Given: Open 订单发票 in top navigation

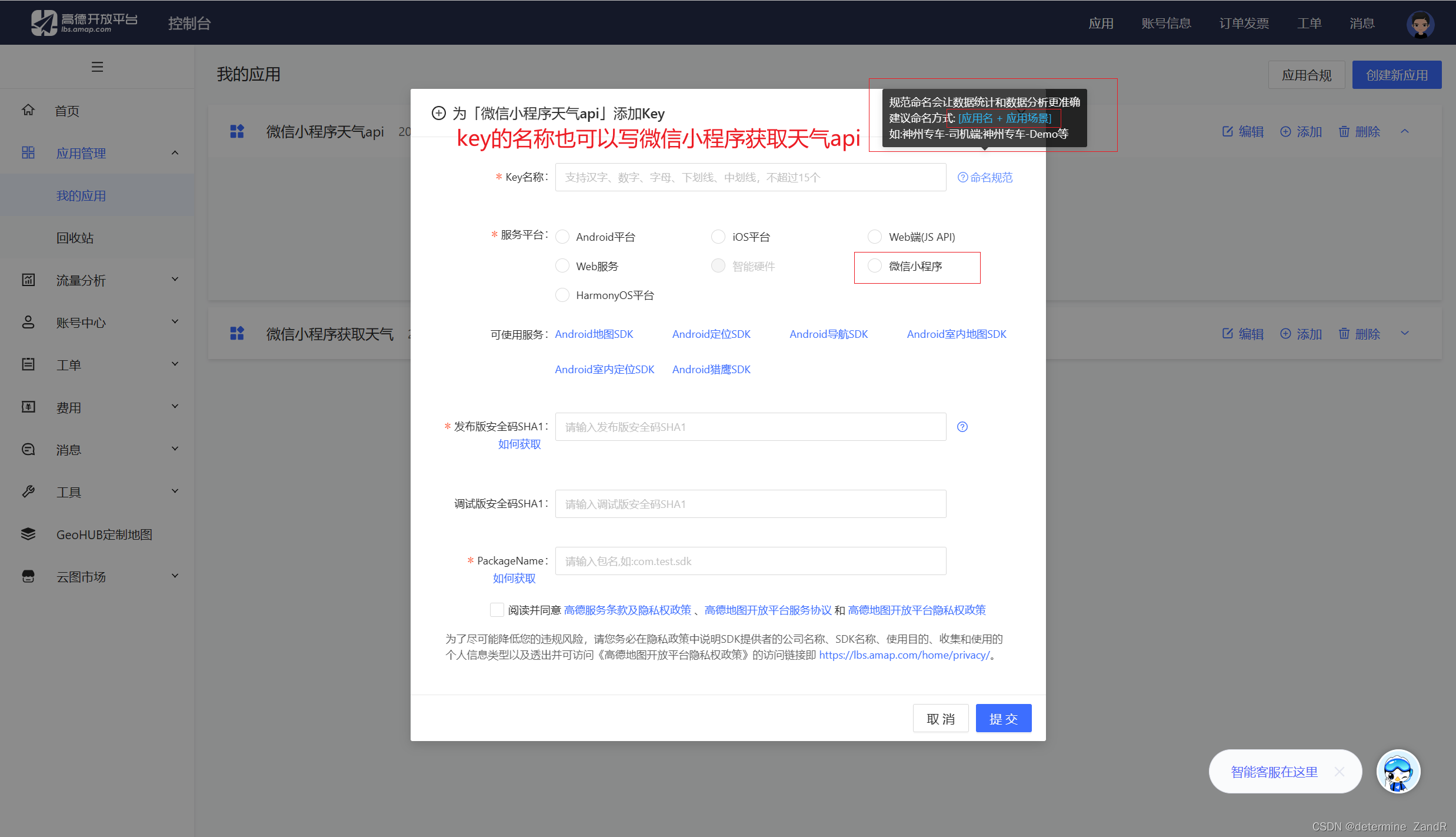Looking at the screenshot, I should 1244,23.
